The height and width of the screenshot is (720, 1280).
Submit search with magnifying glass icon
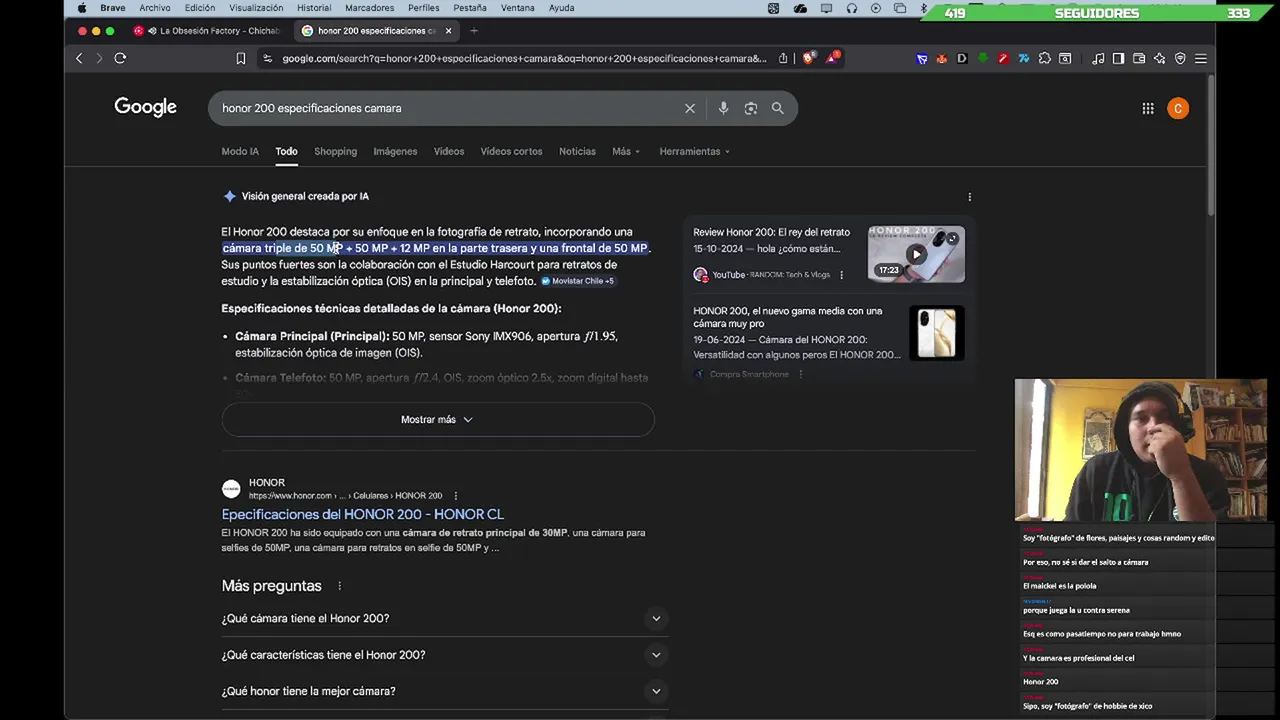point(777,108)
